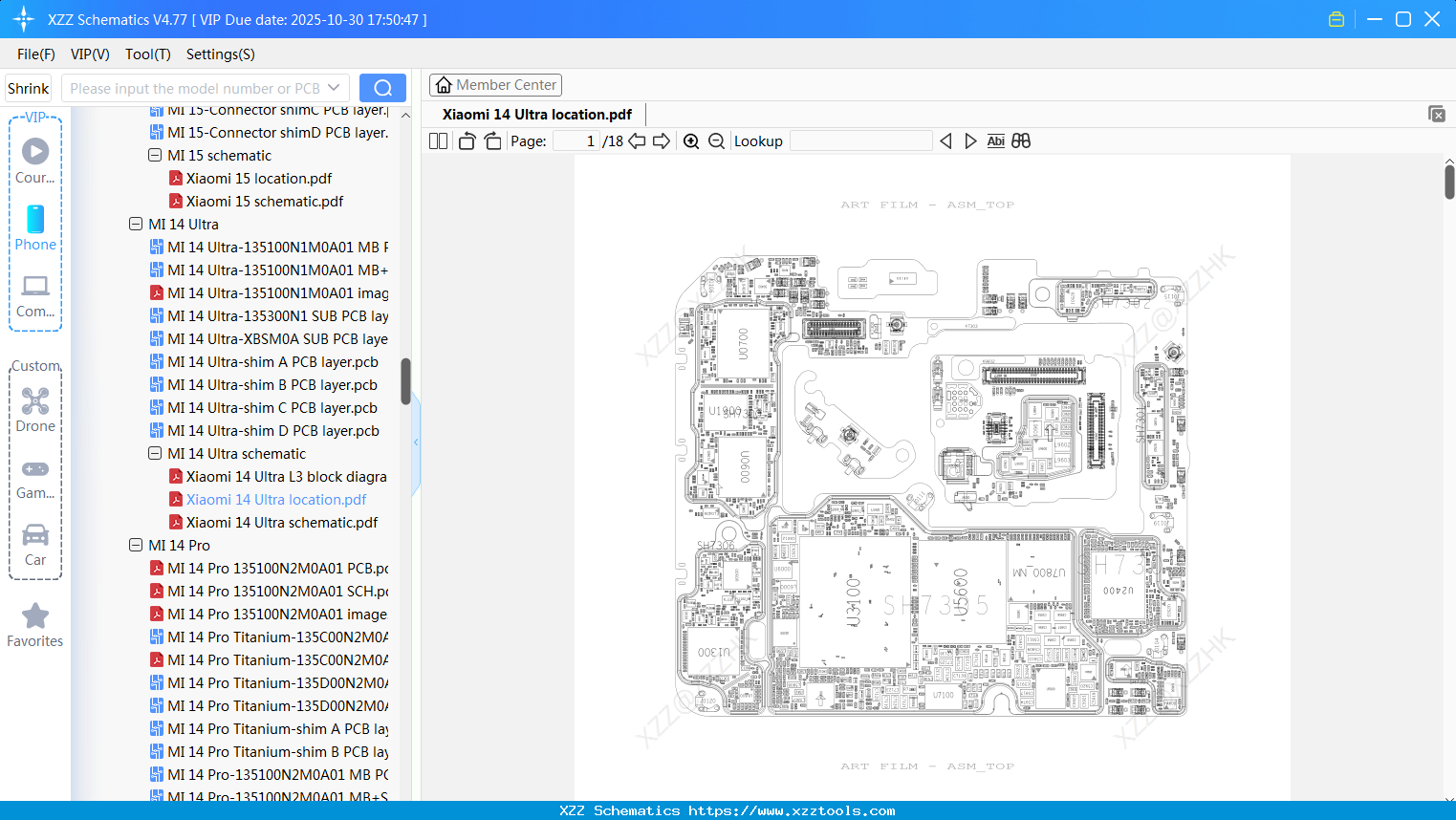Switch to the Xiaomi 14 Ultra location.pdf tab
The image size is (1456, 820).
535,114
